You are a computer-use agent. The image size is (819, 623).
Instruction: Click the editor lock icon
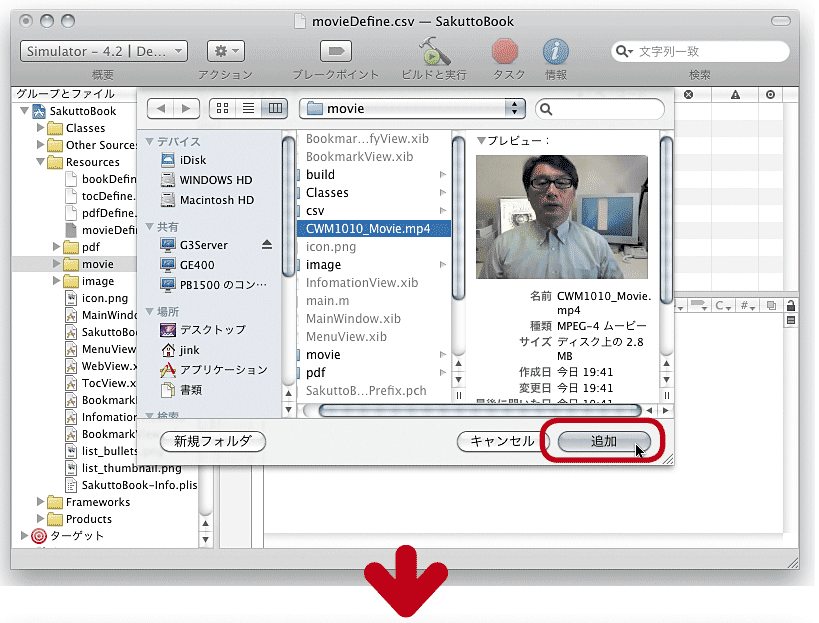point(791,305)
